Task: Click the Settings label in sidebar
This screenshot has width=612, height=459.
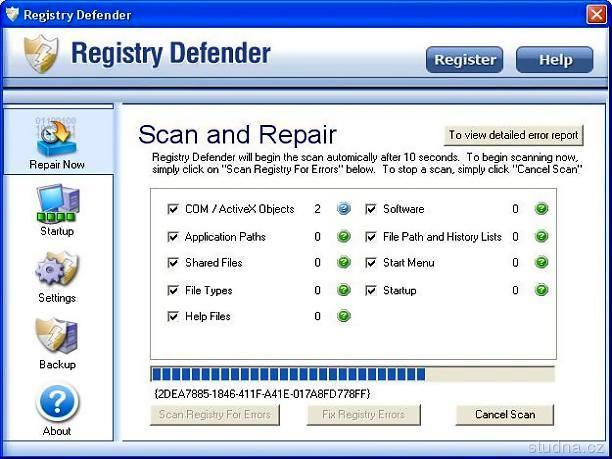Action: 57,298
